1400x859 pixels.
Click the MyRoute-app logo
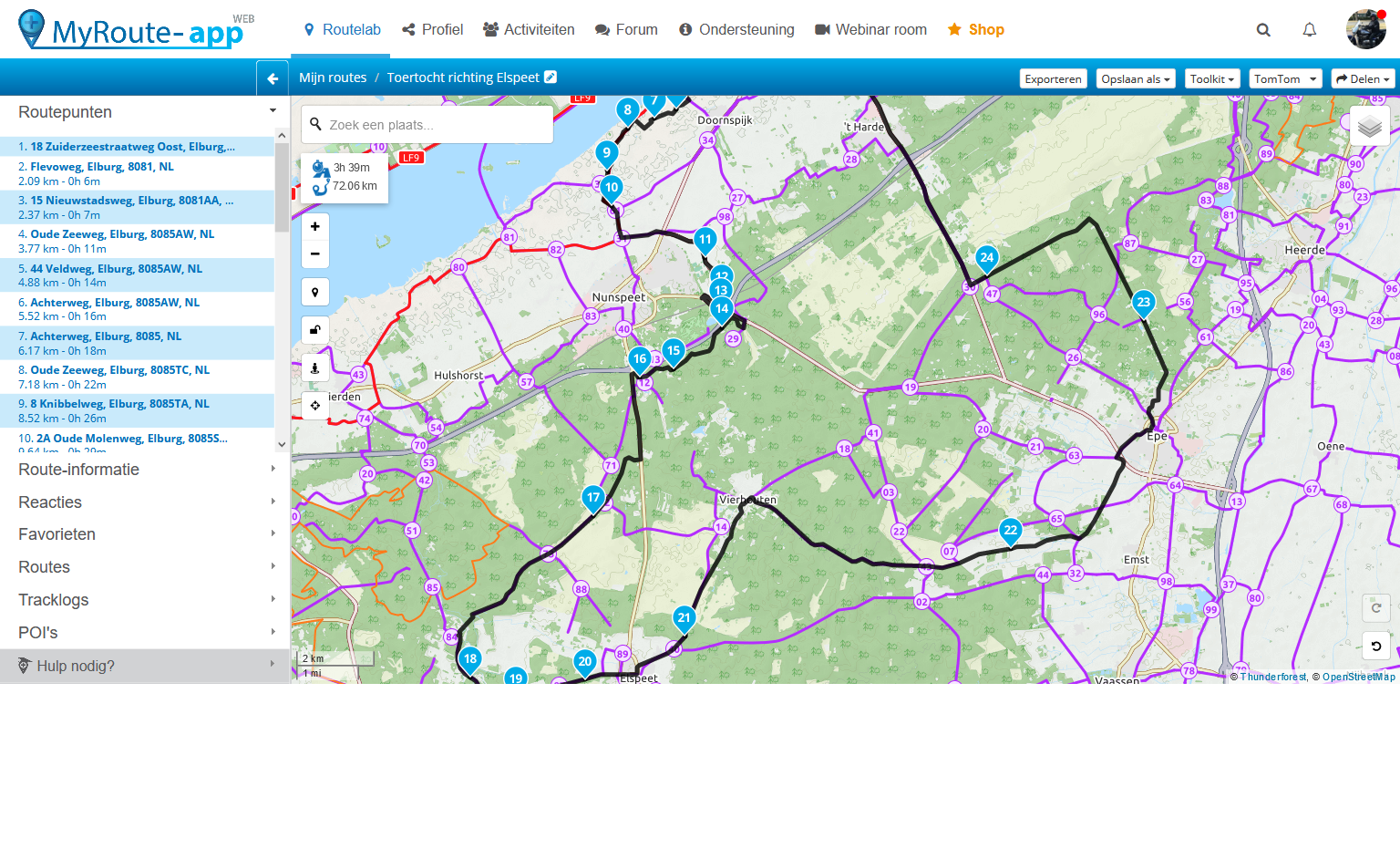(137, 30)
